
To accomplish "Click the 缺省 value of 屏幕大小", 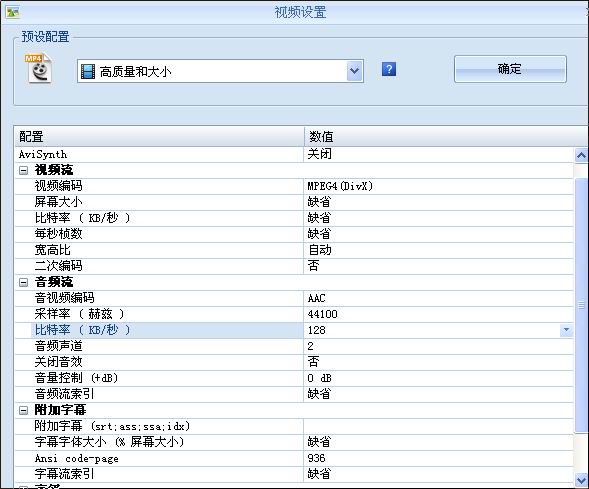I will [319, 202].
